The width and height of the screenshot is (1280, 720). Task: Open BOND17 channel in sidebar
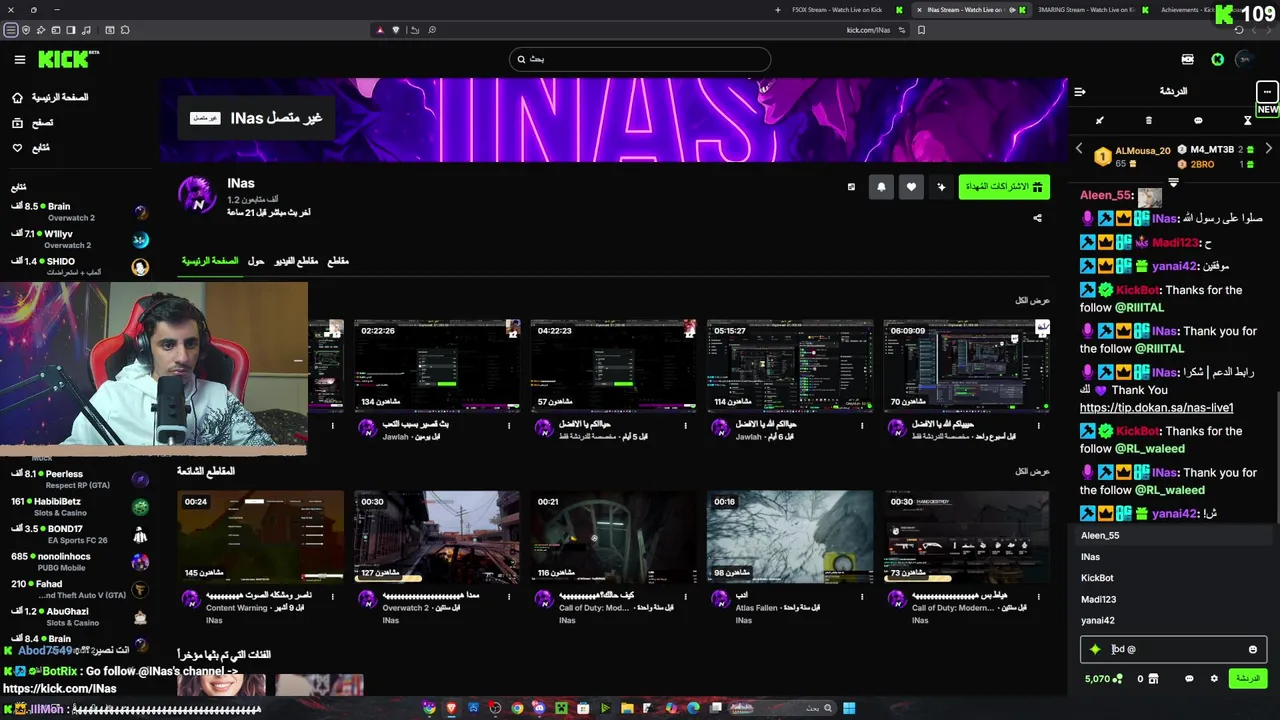pyautogui.click(x=79, y=534)
